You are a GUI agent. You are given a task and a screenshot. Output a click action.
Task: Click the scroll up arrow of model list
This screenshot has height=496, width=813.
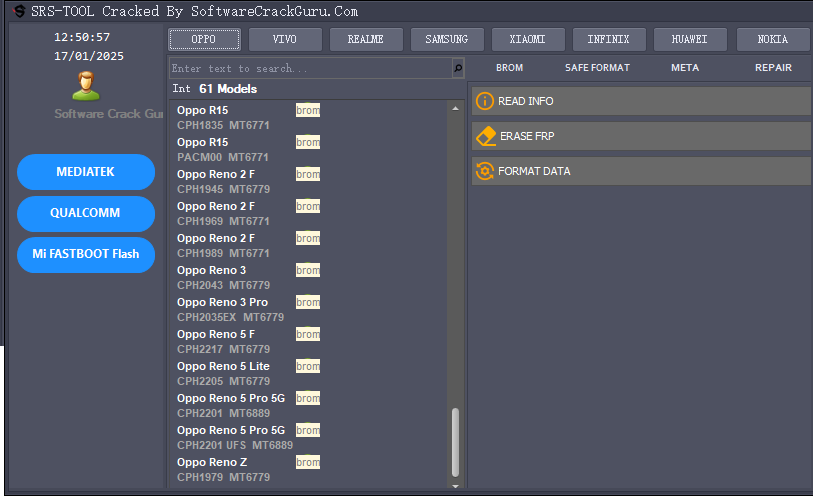pyautogui.click(x=455, y=108)
